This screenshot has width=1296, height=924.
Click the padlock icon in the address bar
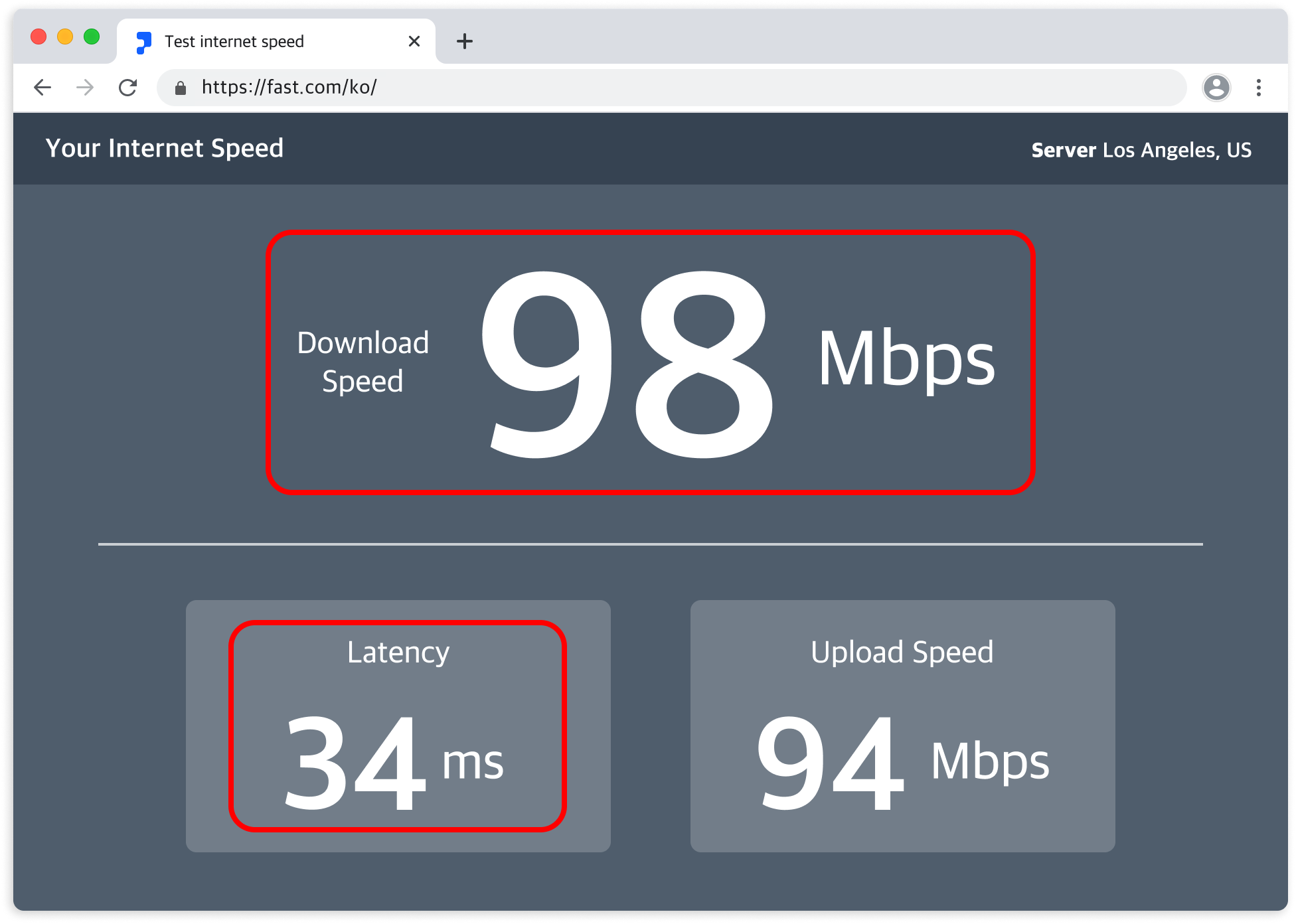coord(180,88)
